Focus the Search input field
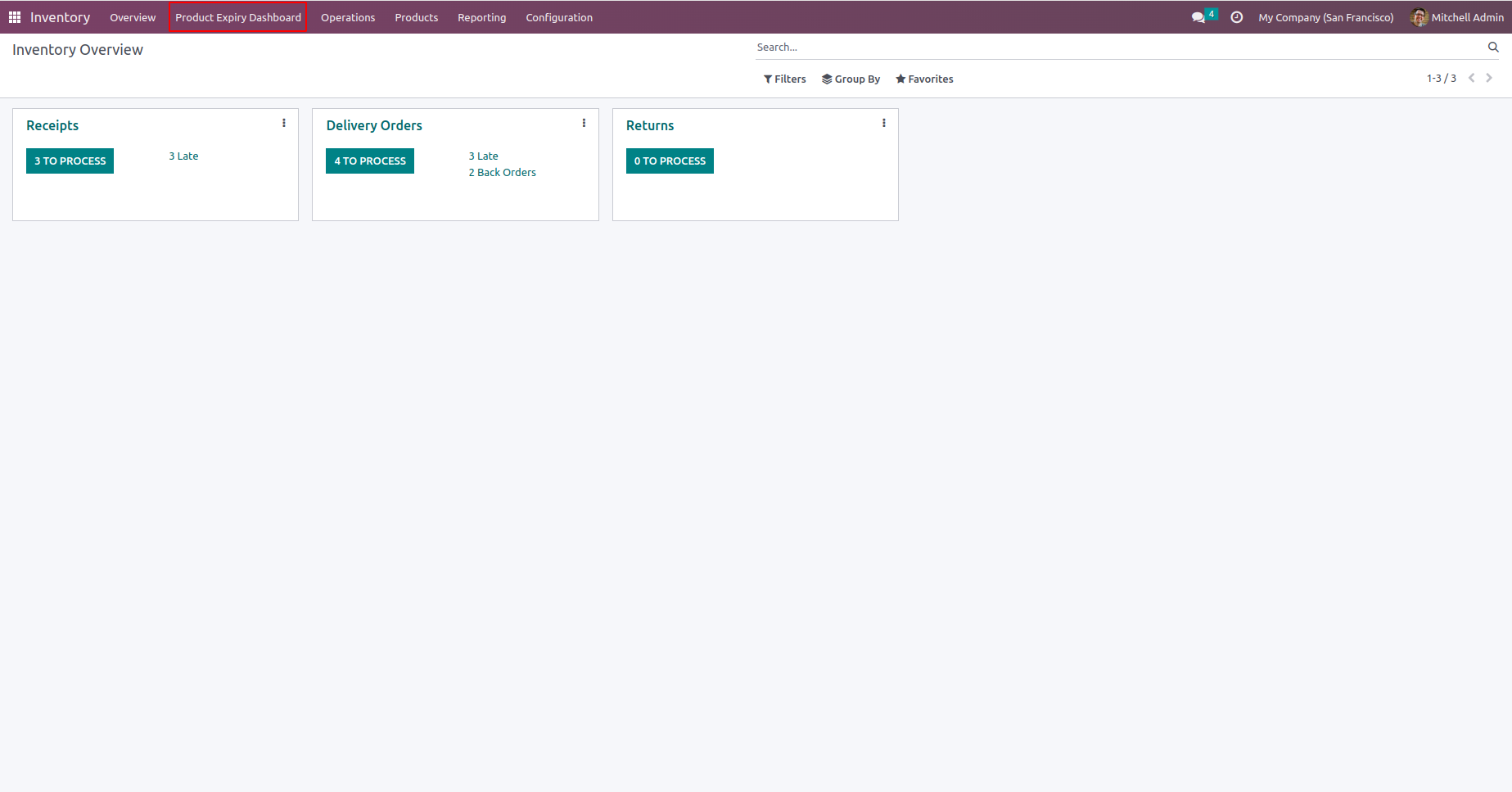1512x792 pixels. click(x=1120, y=48)
